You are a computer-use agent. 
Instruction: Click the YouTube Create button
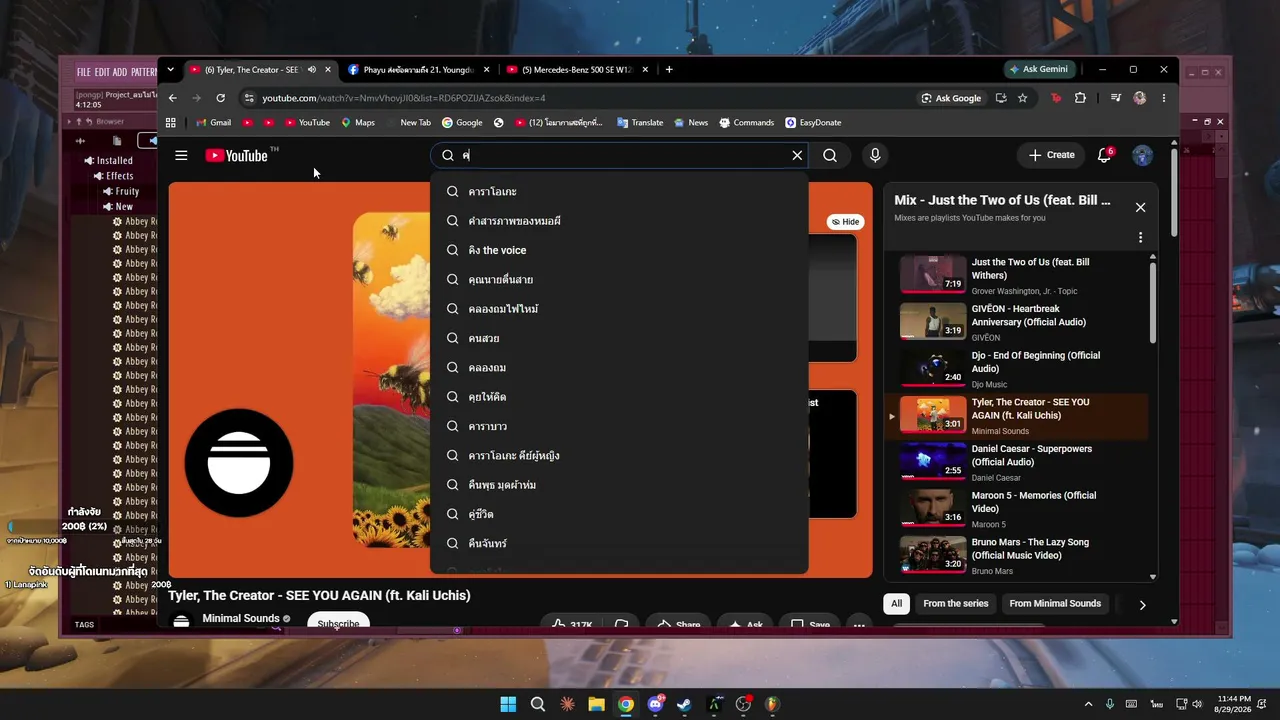point(1051,155)
